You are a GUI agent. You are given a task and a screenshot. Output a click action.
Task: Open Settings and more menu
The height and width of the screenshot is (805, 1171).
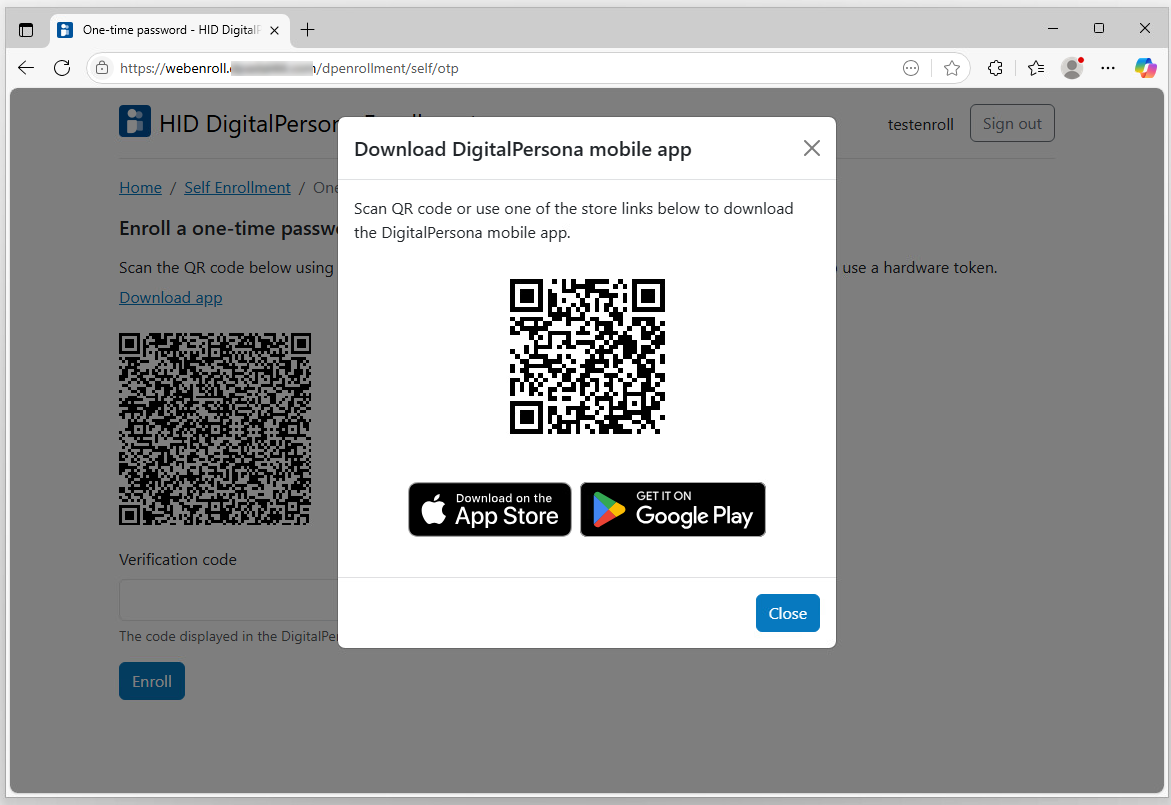[x=1108, y=68]
